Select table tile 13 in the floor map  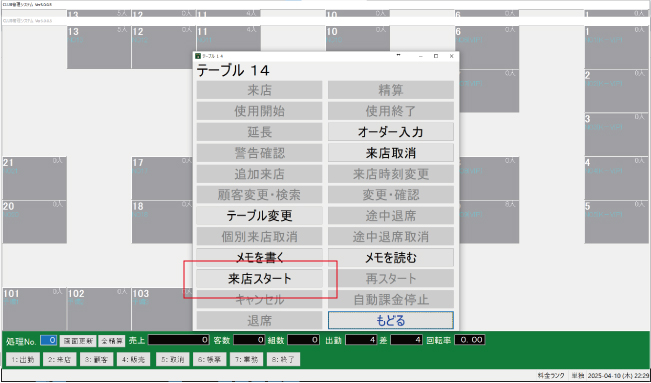click(x=99, y=47)
